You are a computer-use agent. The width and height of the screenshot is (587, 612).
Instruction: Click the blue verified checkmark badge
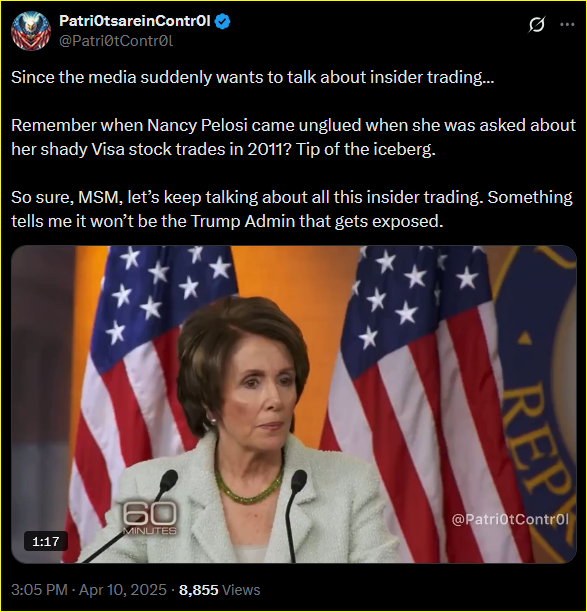(222, 21)
